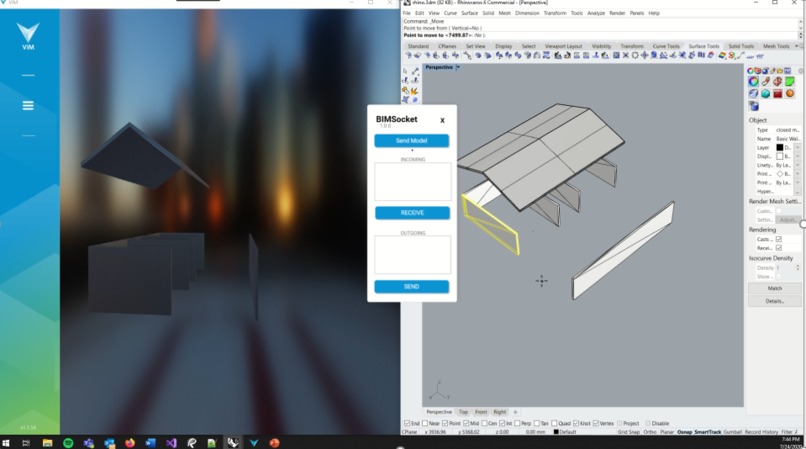Toggle the Point osnap checkbox
The image size is (806, 449).
(445, 423)
